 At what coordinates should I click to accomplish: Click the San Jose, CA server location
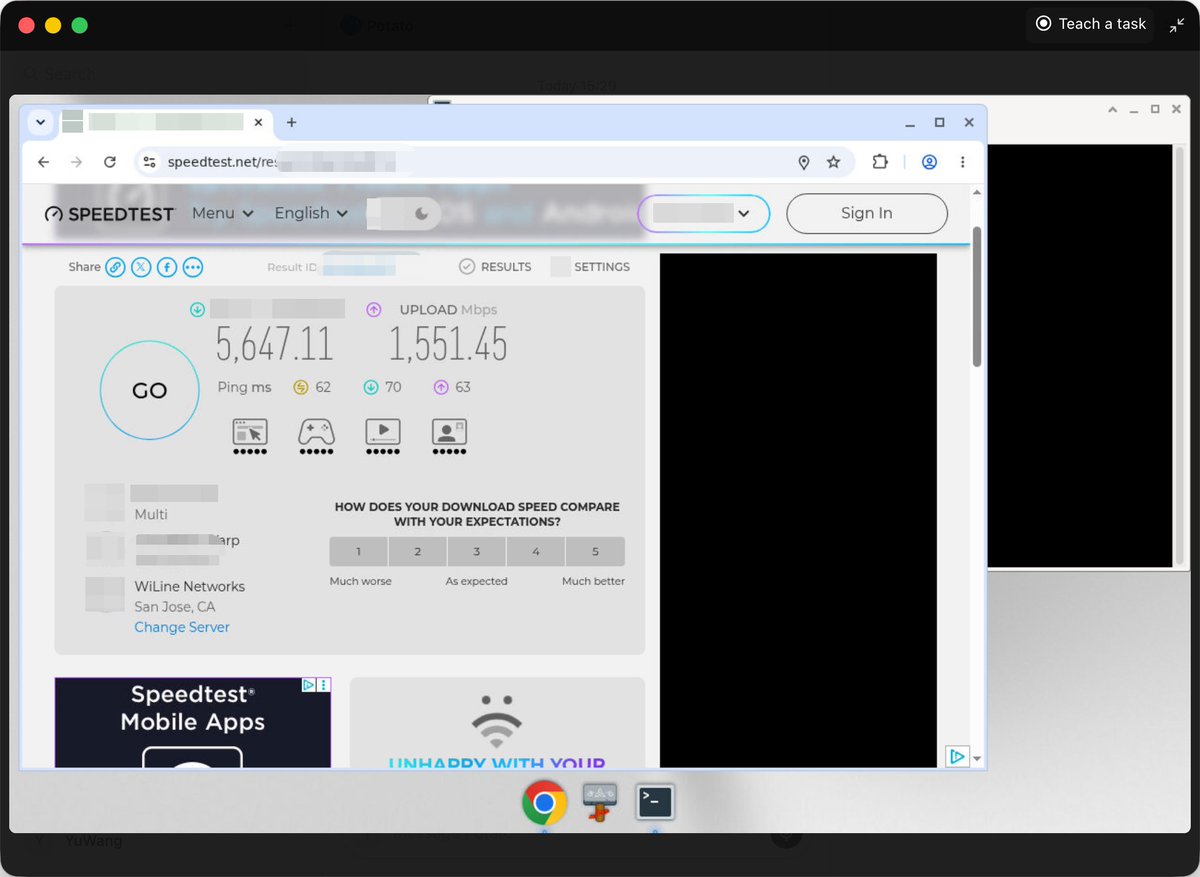point(175,607)
